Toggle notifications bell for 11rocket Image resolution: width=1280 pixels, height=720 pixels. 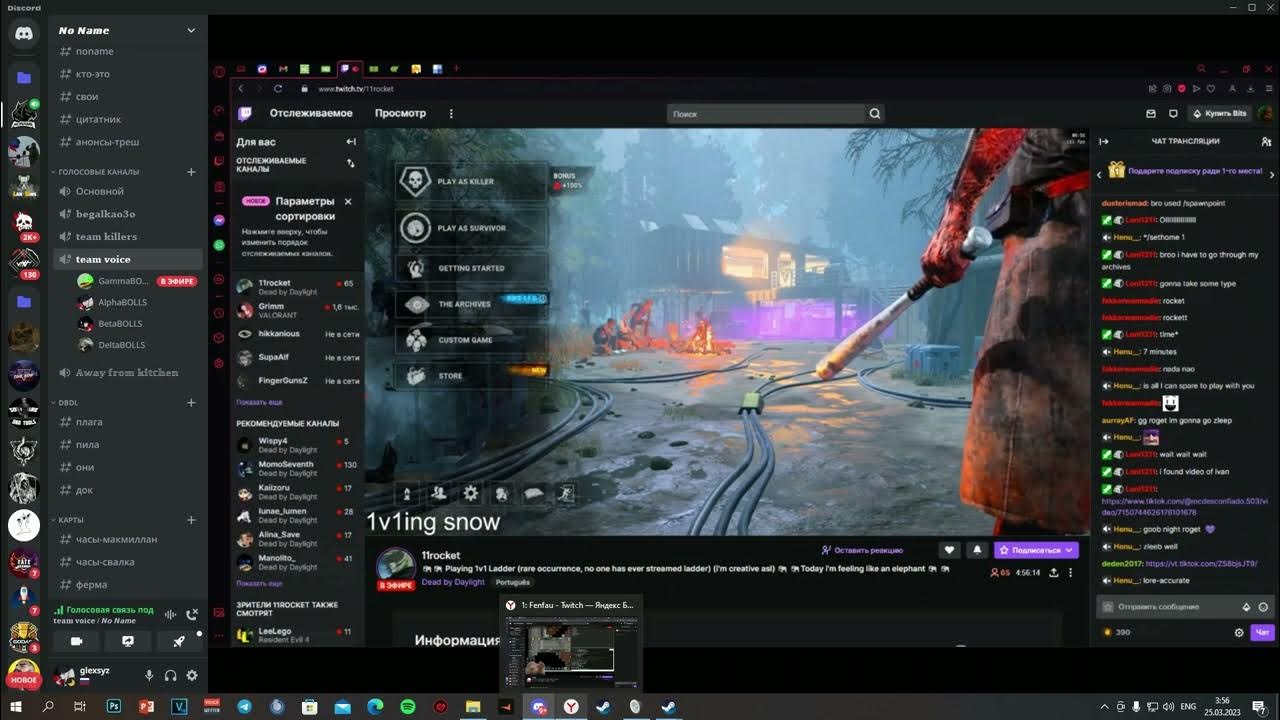coord(977,550)
